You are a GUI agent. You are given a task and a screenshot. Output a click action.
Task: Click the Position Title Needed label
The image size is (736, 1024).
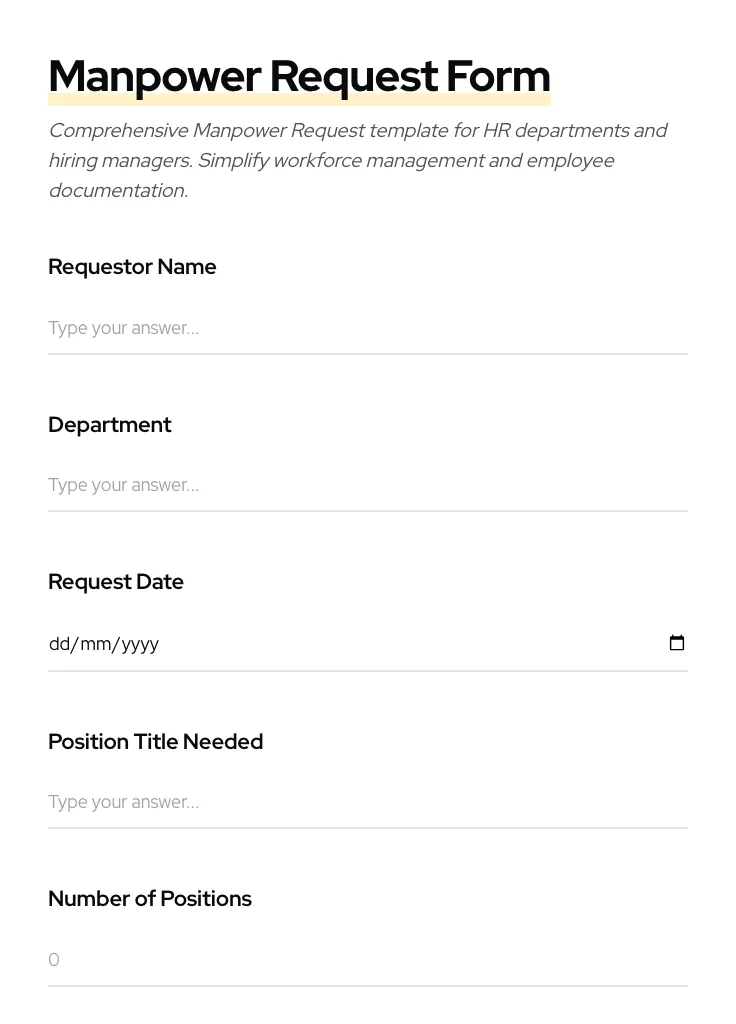pos(155,742)
